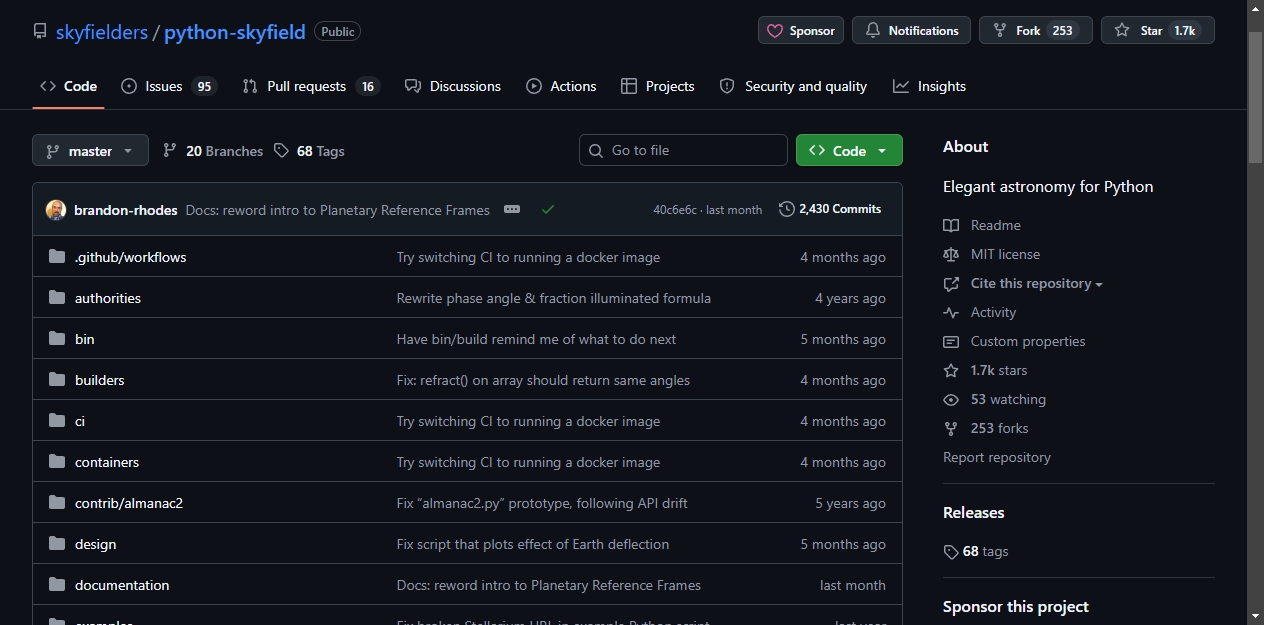This screenshot has height=625, width=1264.
Task: Click the folder icon beside containers
Action: (57, 462)
